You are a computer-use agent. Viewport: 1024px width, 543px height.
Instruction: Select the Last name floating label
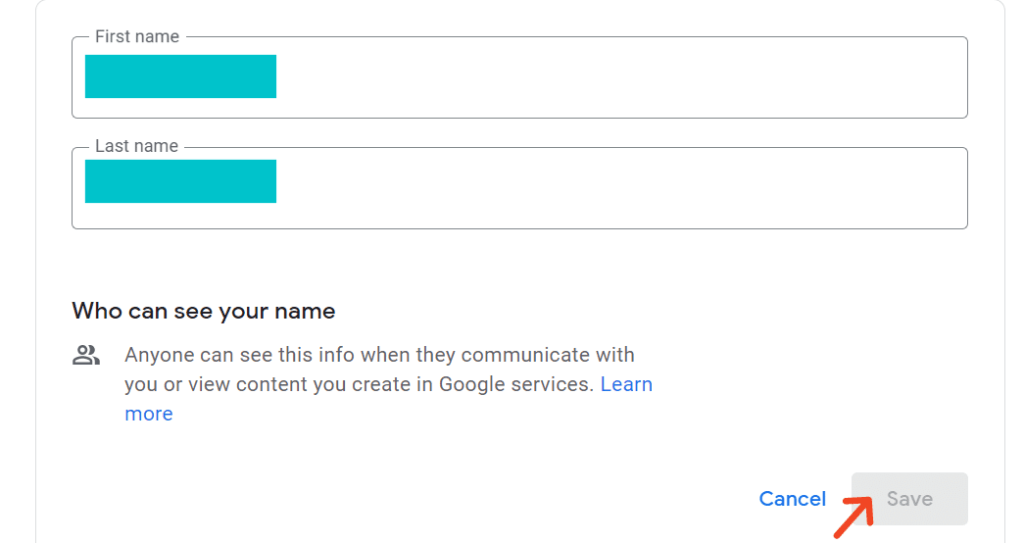136,146
